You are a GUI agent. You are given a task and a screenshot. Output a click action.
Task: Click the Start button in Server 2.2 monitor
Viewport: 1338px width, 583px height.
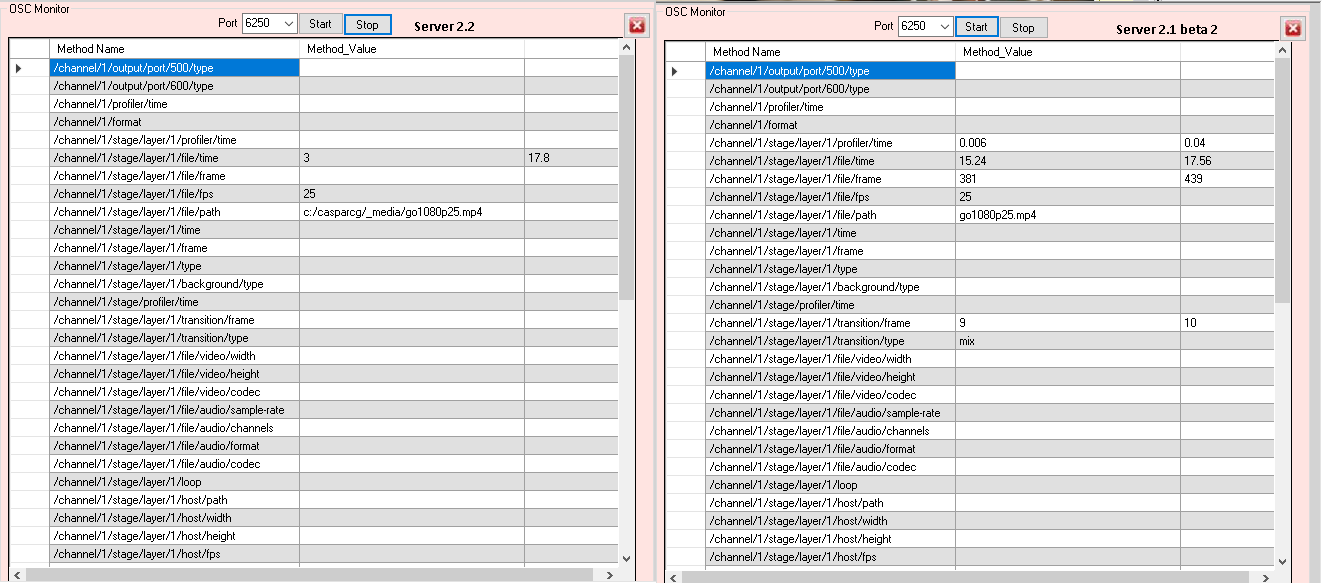point(320,24)
